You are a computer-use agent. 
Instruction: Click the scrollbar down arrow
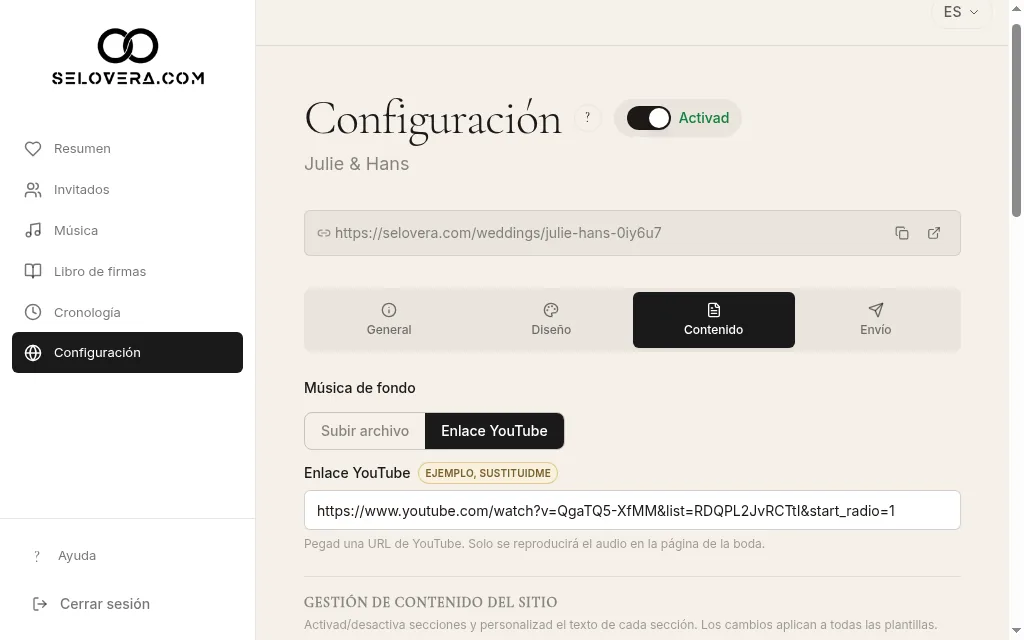pyautogui.click(x=1016, y=632)
